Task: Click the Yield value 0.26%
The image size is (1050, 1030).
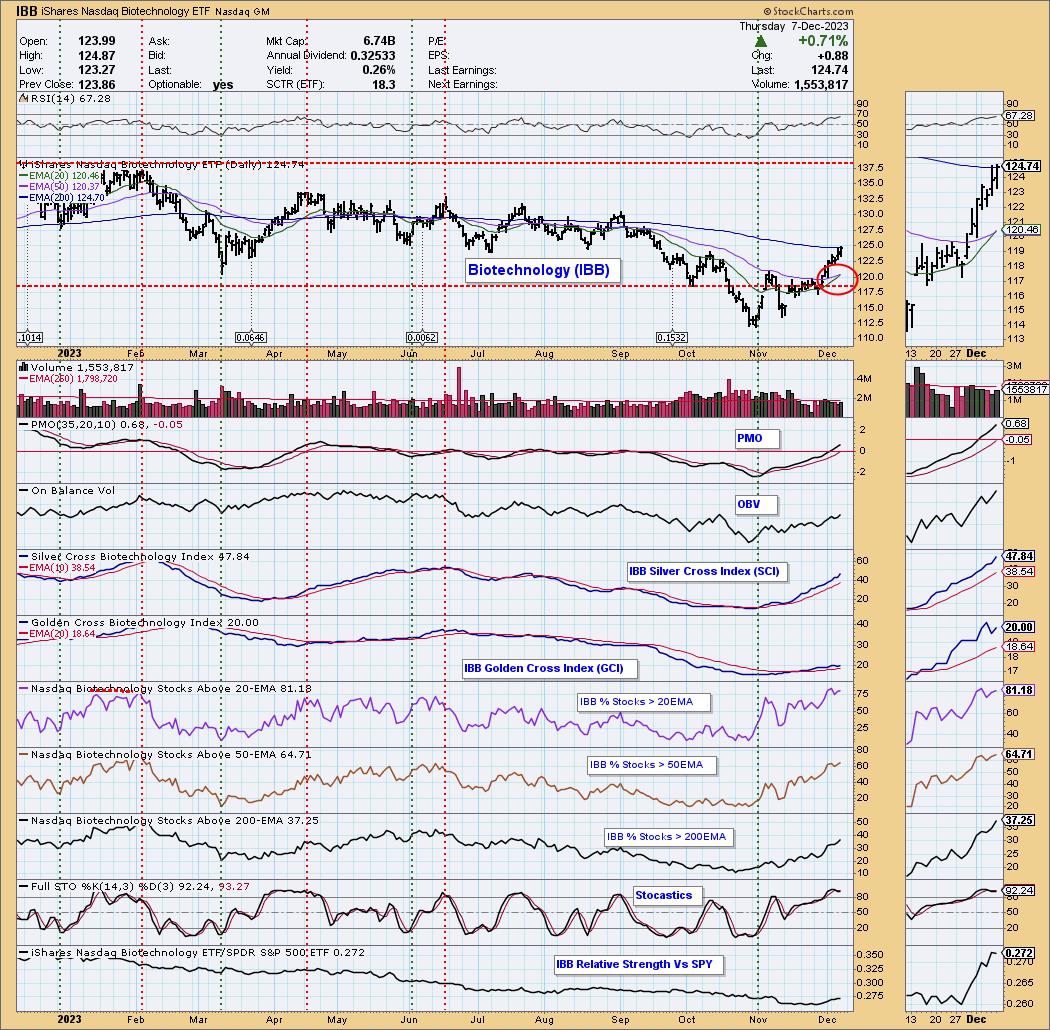Action: click(379, 70)
